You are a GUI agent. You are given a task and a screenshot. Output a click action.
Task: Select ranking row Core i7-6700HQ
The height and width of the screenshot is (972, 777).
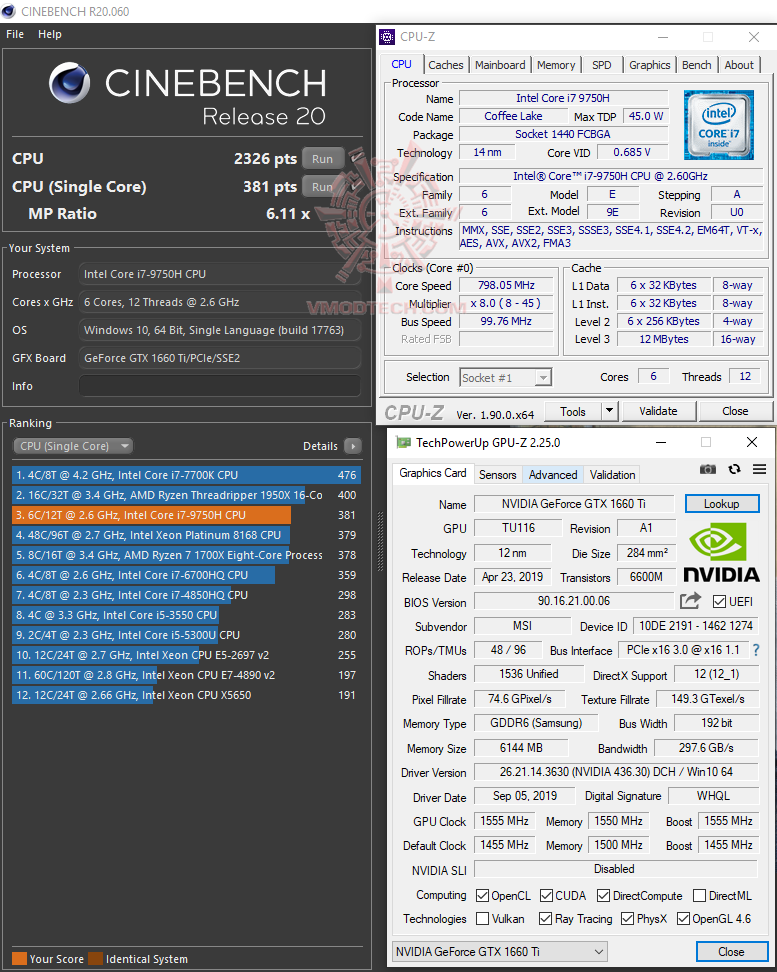tap(186, 575)
